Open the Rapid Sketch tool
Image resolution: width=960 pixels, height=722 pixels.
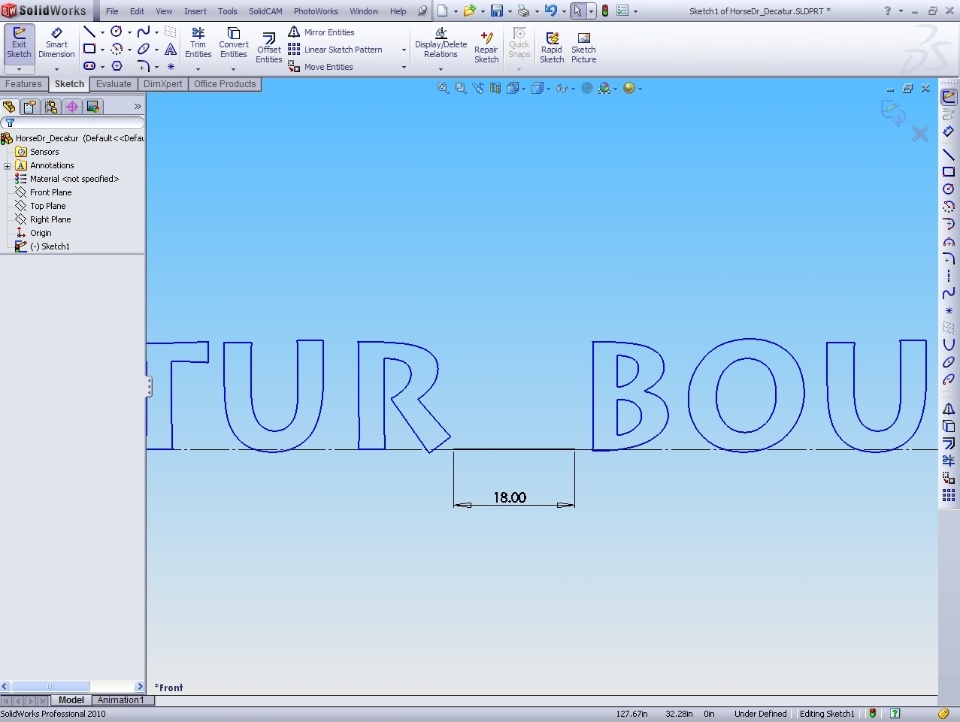[x=552, y=48]
